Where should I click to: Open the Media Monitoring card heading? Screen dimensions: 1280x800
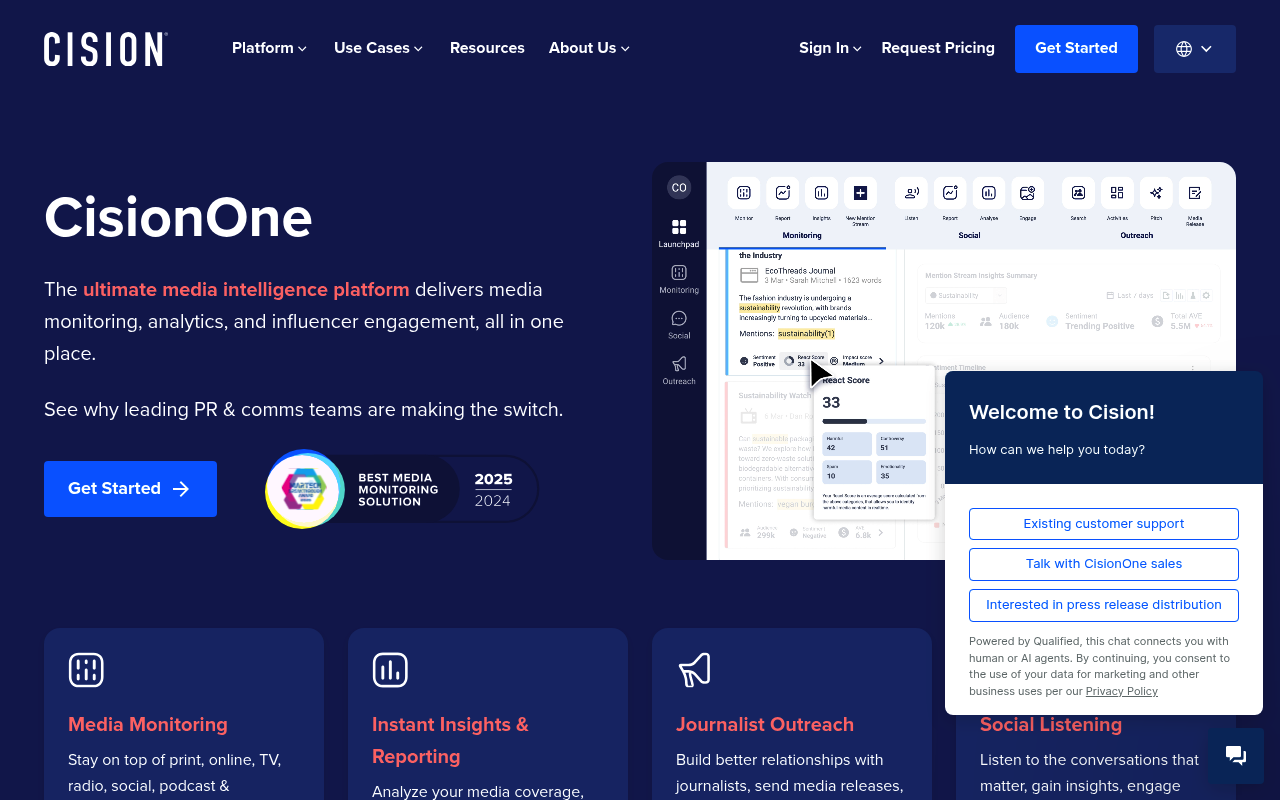coord(148,724)
